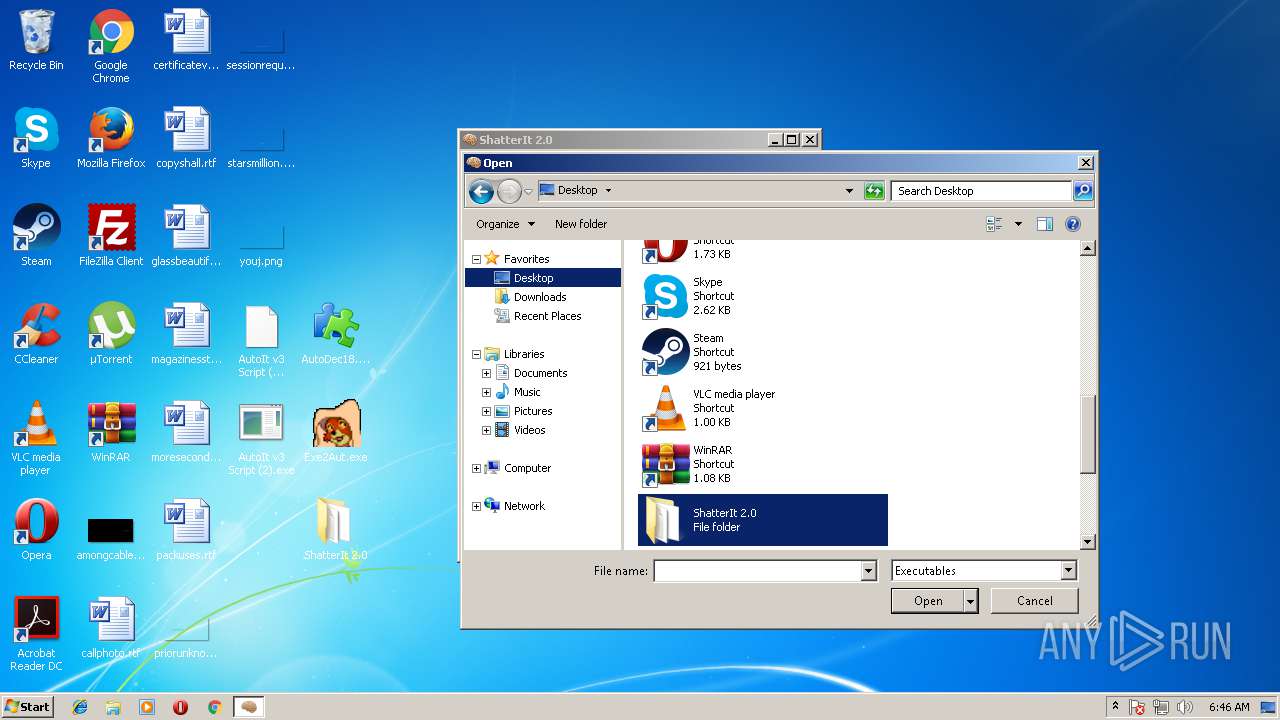This screenshot has width=1280, height=720.
Task: Select ShatterIt 2.0 folder in file list
Action: tap(762, 520)
